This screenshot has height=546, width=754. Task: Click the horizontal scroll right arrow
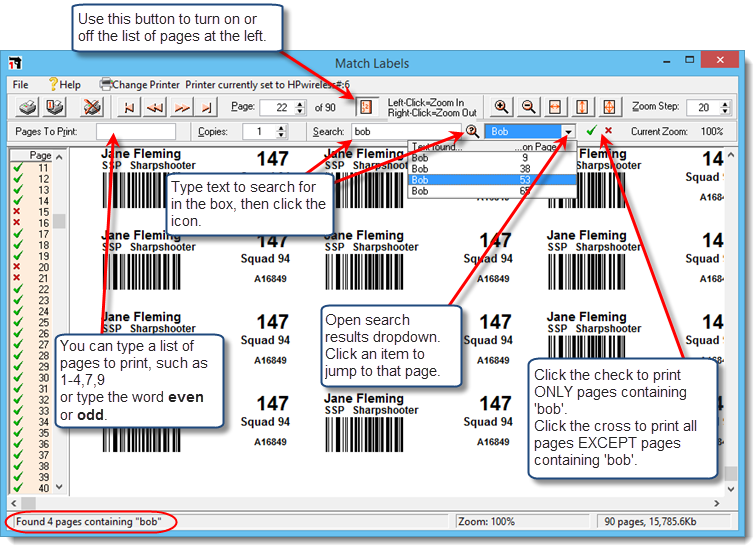[x=717, y=503]
